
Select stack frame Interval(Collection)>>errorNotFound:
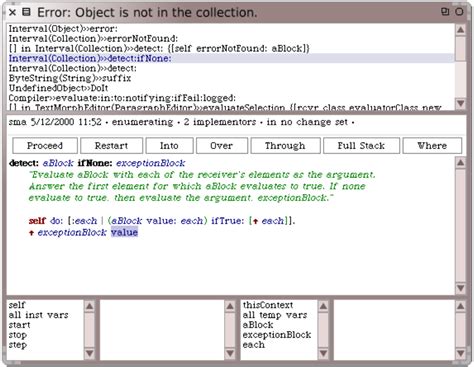[230, 39]
